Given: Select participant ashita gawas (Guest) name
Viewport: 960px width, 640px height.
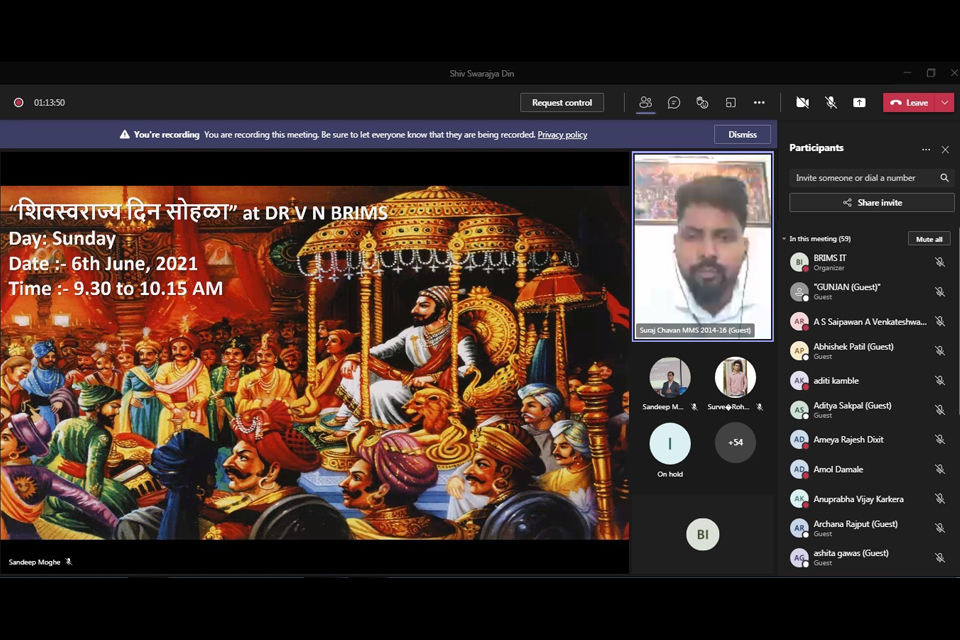Looking at the screenshot, I should pos(851,553).
